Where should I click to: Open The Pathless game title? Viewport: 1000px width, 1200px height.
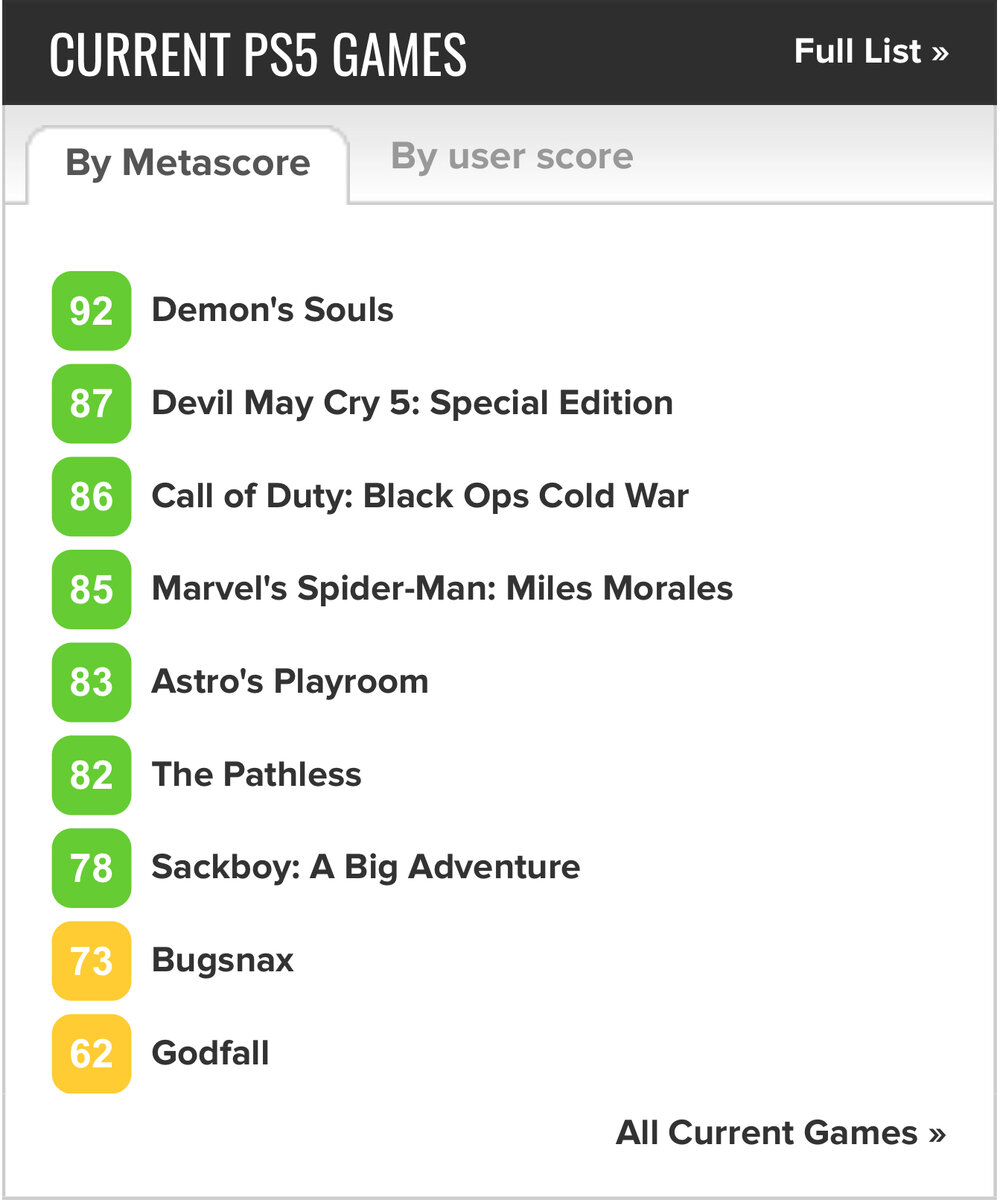(256, 774)
